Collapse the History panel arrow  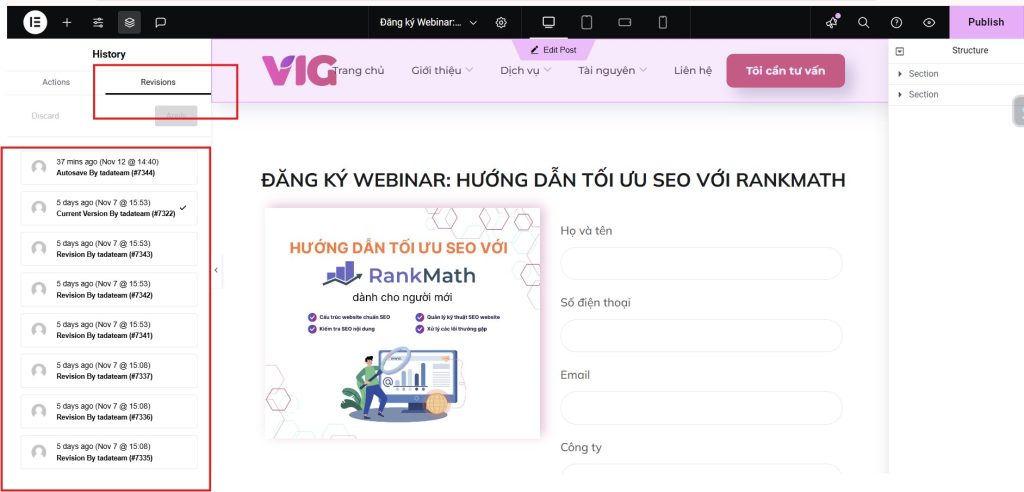click(216, 270)
